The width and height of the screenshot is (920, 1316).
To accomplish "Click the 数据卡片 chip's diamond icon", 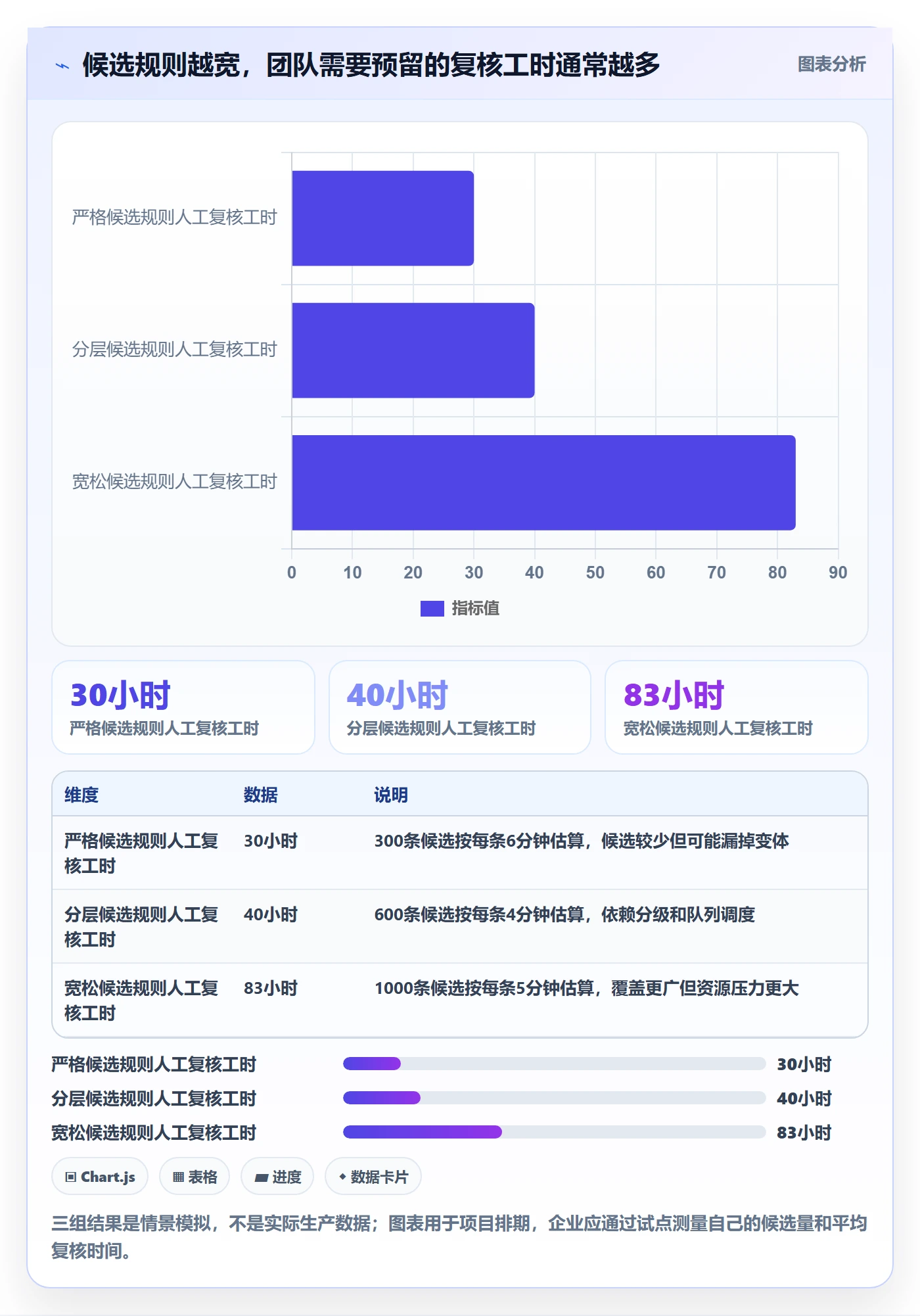I will click(342, 1177).
